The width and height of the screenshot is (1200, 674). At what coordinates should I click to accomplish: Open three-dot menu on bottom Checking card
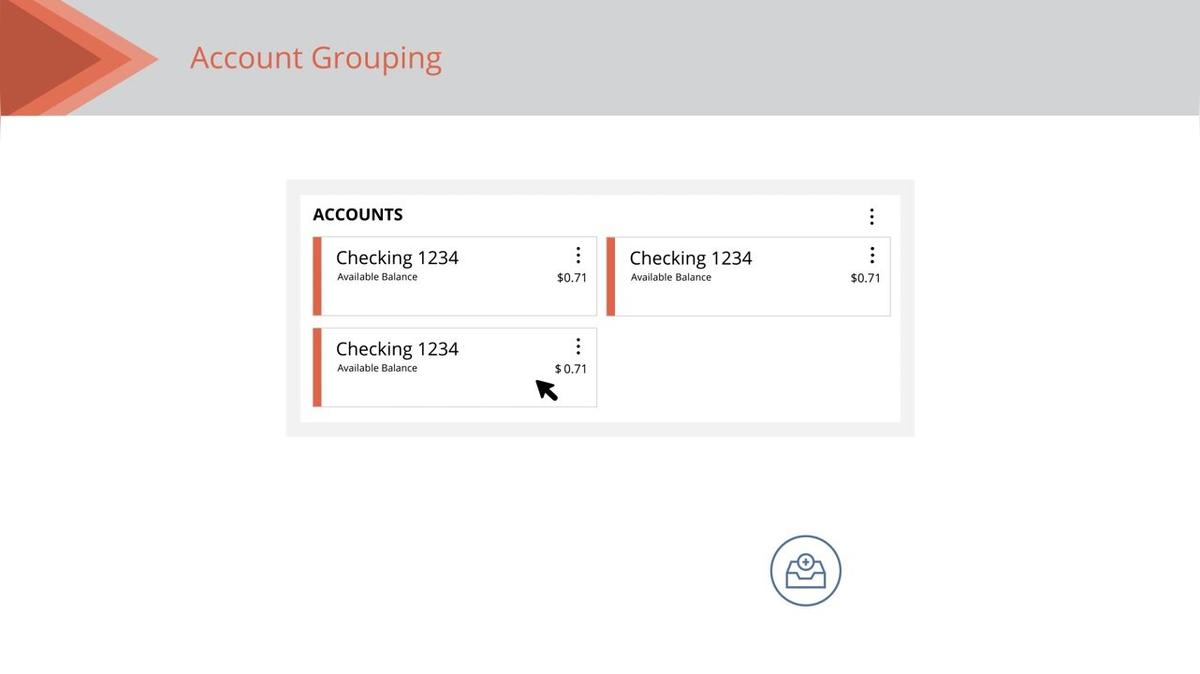point(578,346)
